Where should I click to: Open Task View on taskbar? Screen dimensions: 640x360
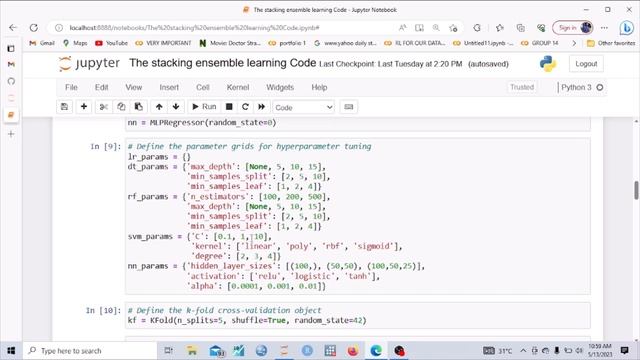click(168, 351)
